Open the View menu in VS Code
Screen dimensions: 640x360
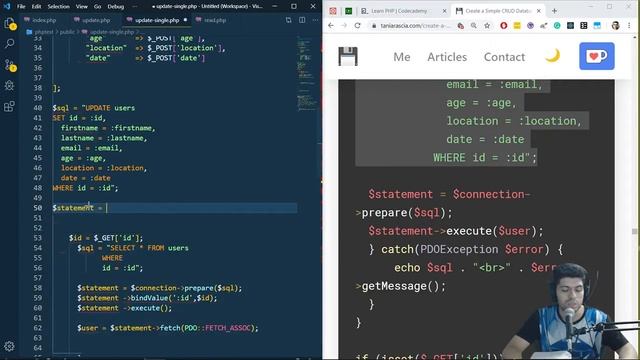[82, 7]
